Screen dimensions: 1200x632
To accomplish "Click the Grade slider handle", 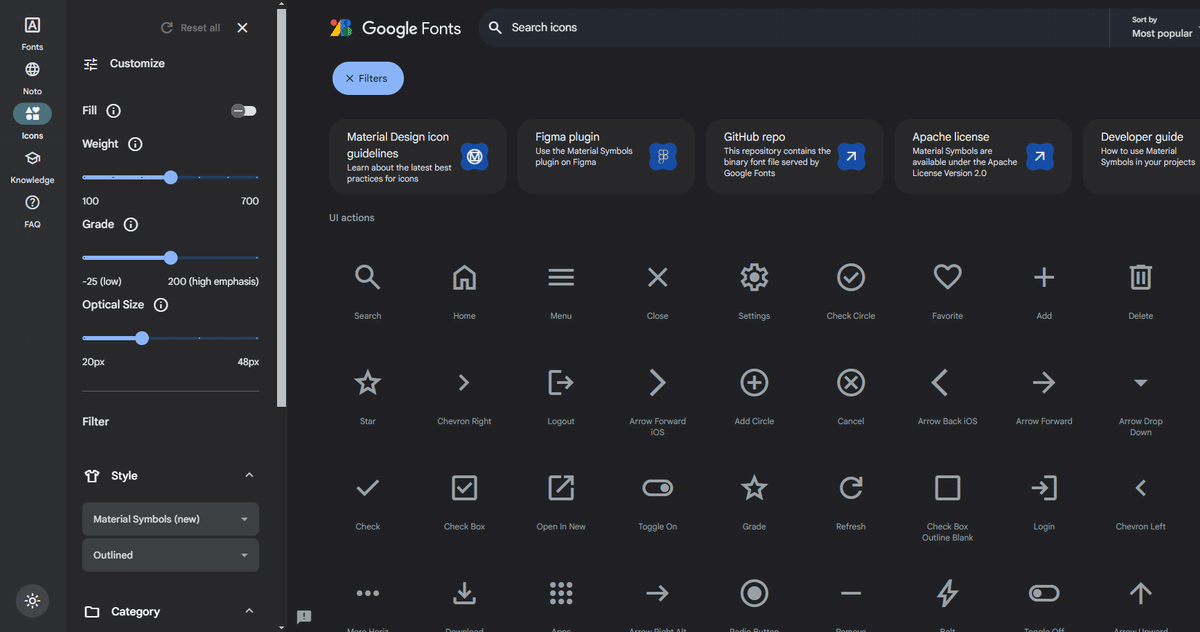I will pyautogui.click(x=170, y=257).
